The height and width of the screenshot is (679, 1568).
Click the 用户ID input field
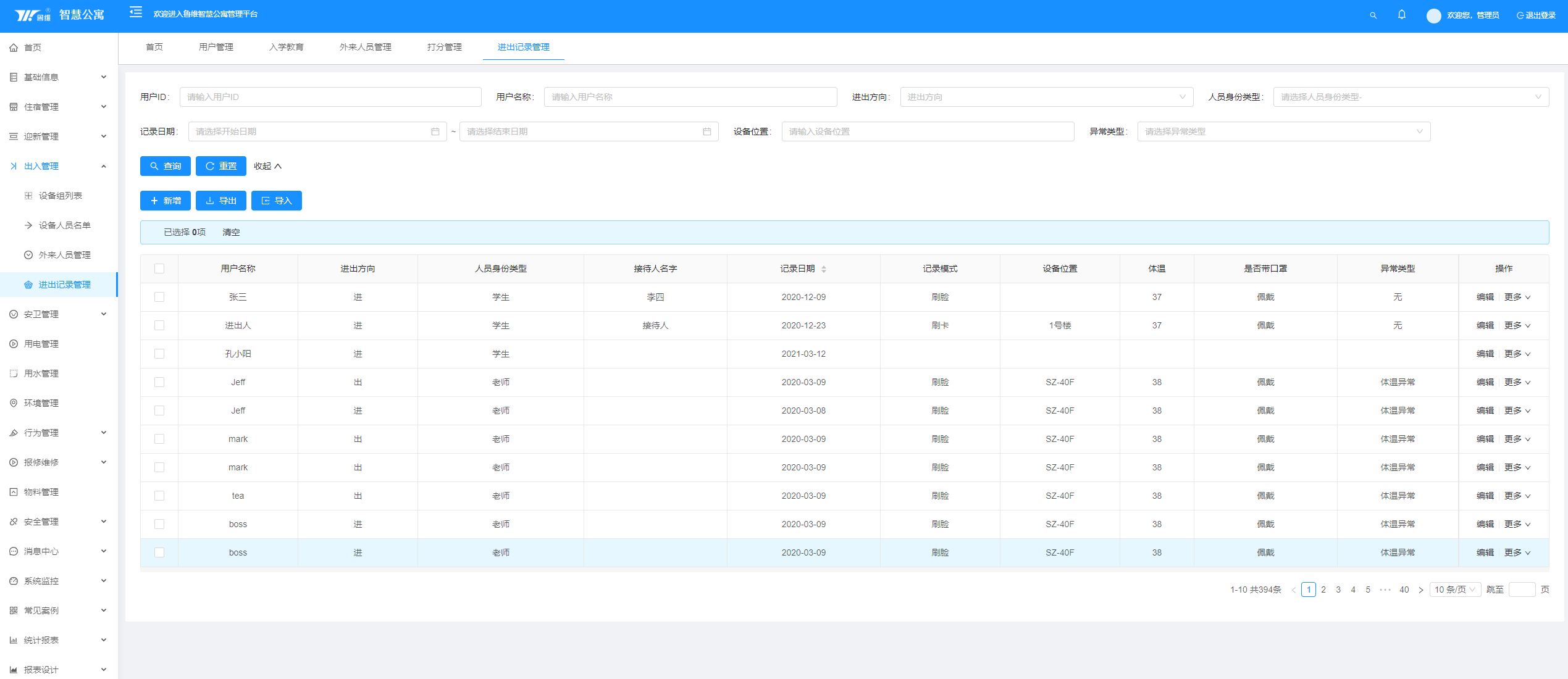point(330,97)
